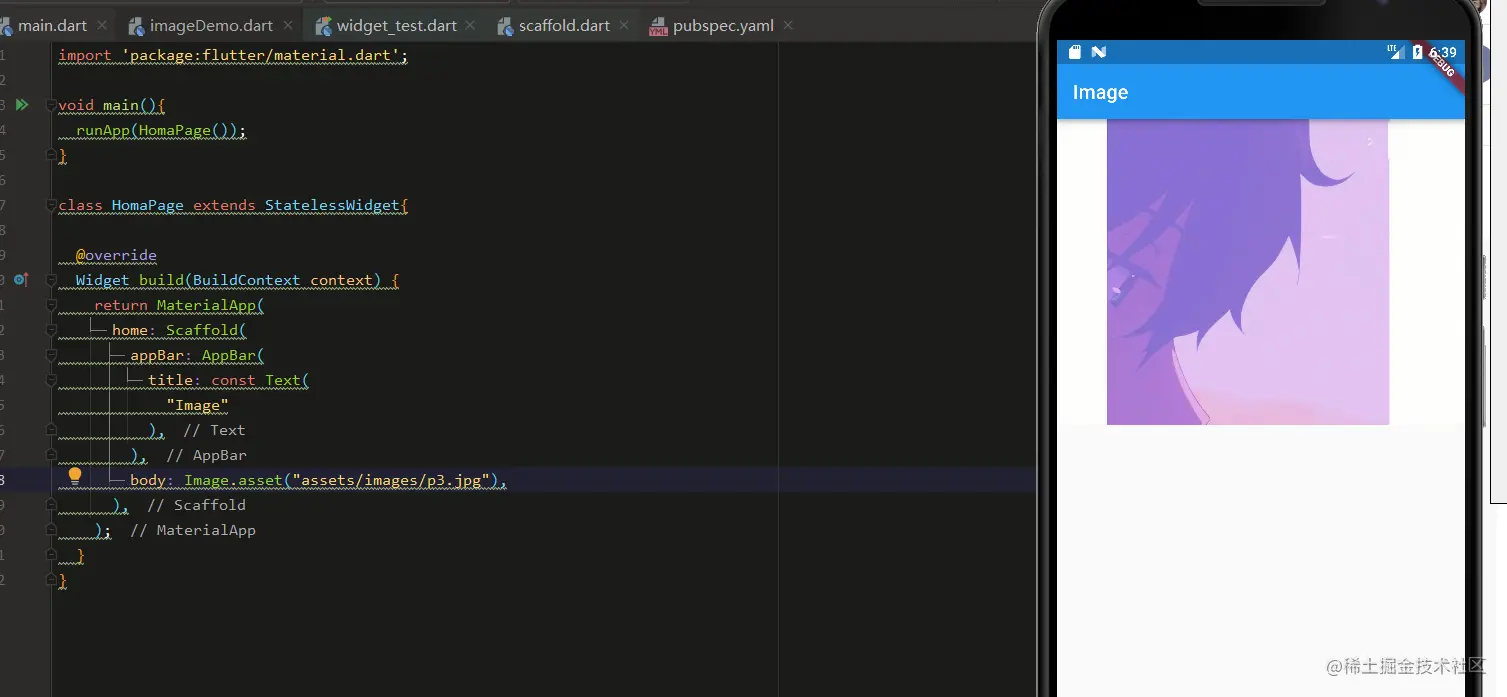The height and width of the screenshot is (697, 1507).
Task: Click the // MaterialApp closing comment
Action: (193, 530)
